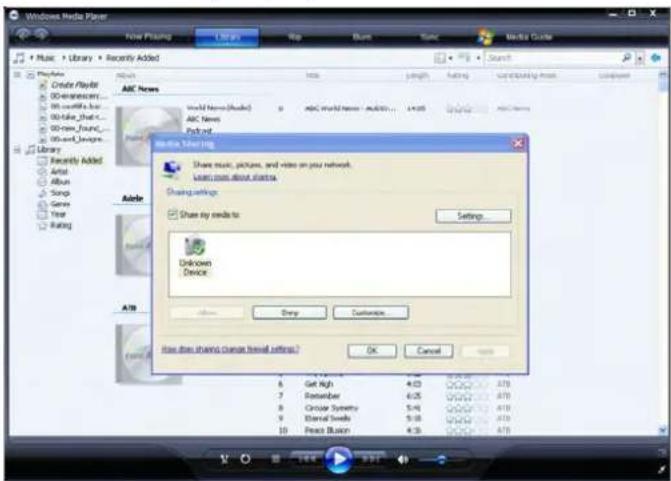
Task: Click the Cancel button
Action: click(x=428, y=351)
